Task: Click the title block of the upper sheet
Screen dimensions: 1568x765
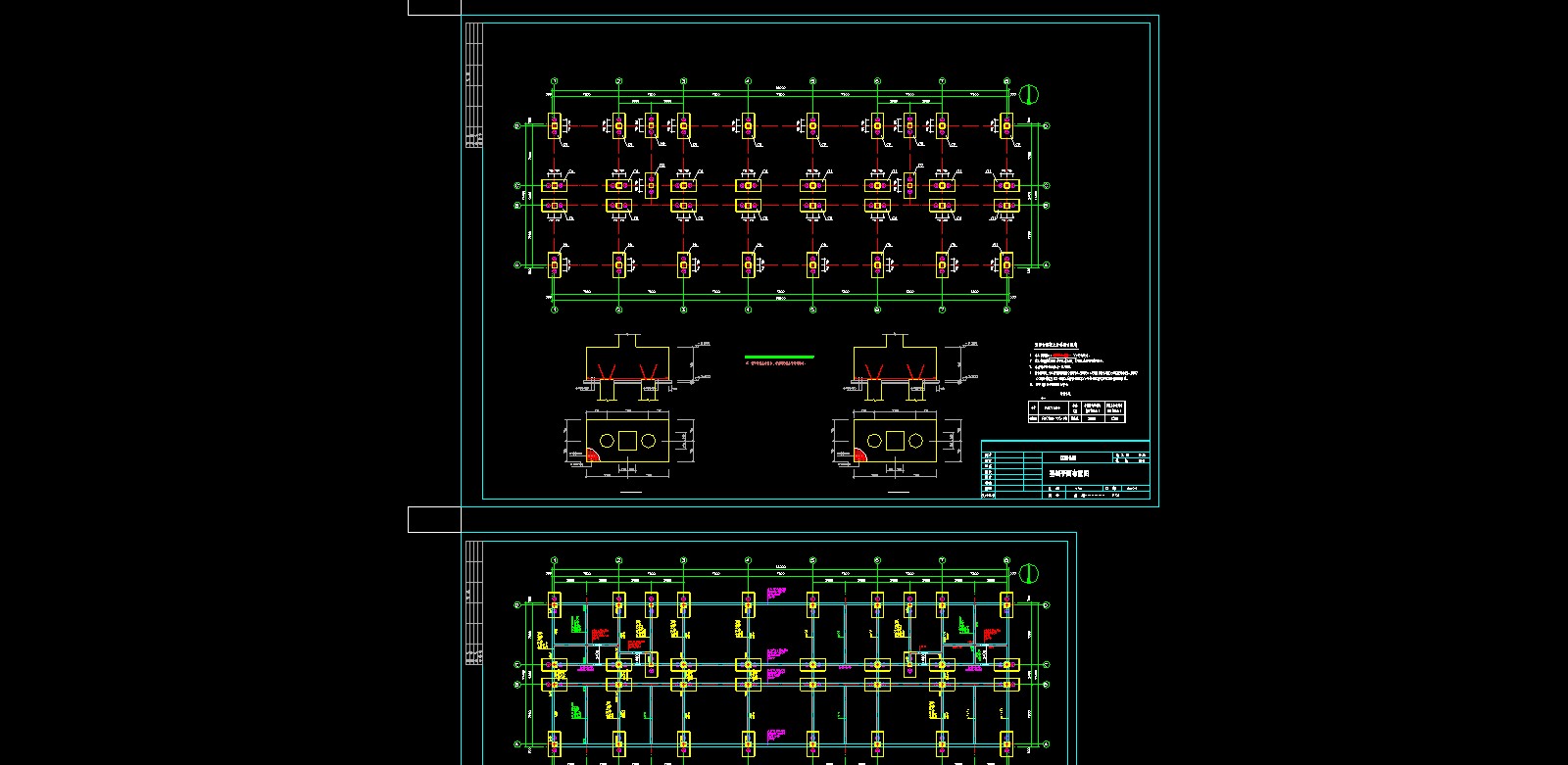Action: (x=1065, y=470)
